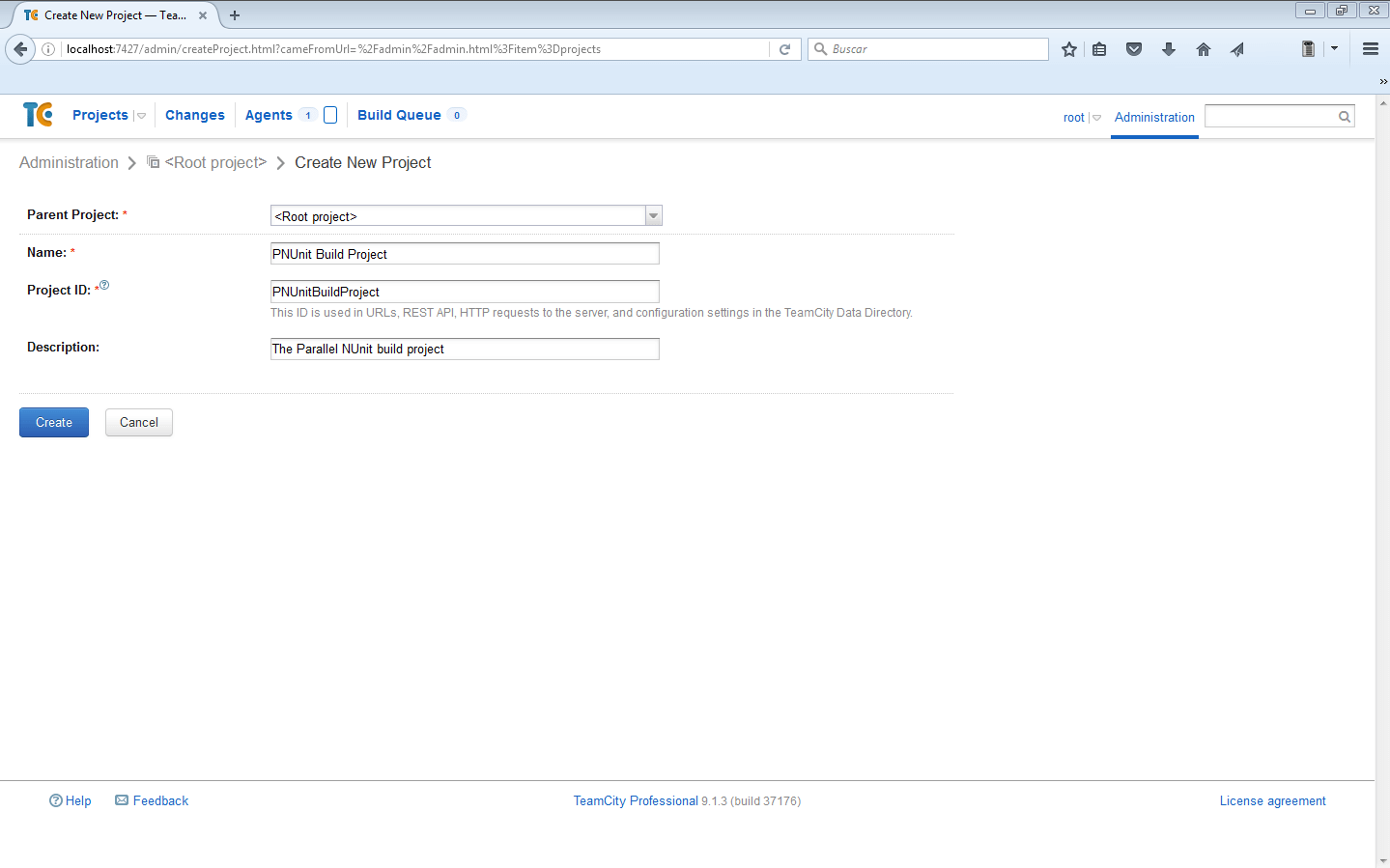Reload the page using refresh icon
The image size is (1390, 868).
(784, 49)
